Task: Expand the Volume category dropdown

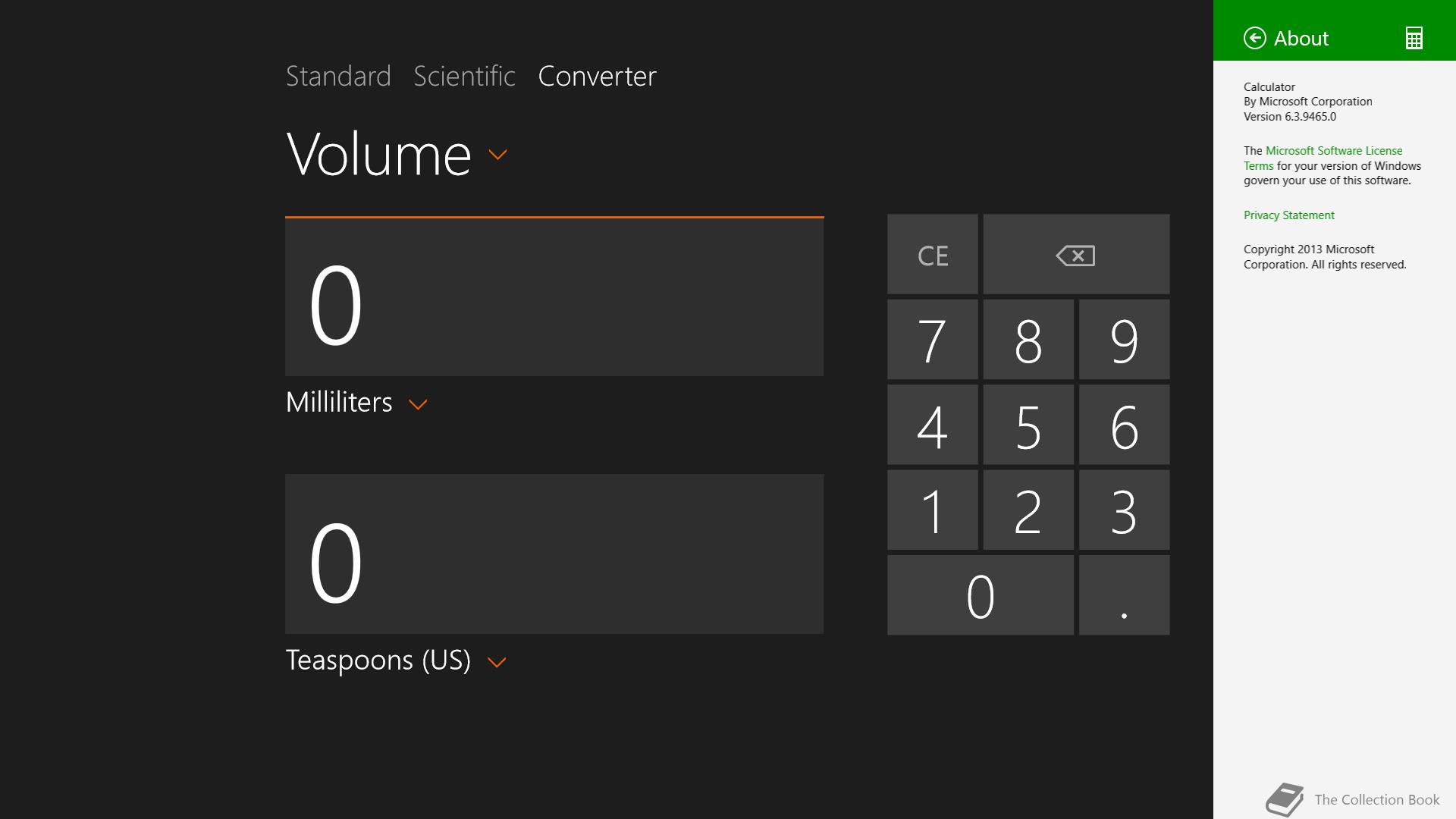Action: [497, 155]
